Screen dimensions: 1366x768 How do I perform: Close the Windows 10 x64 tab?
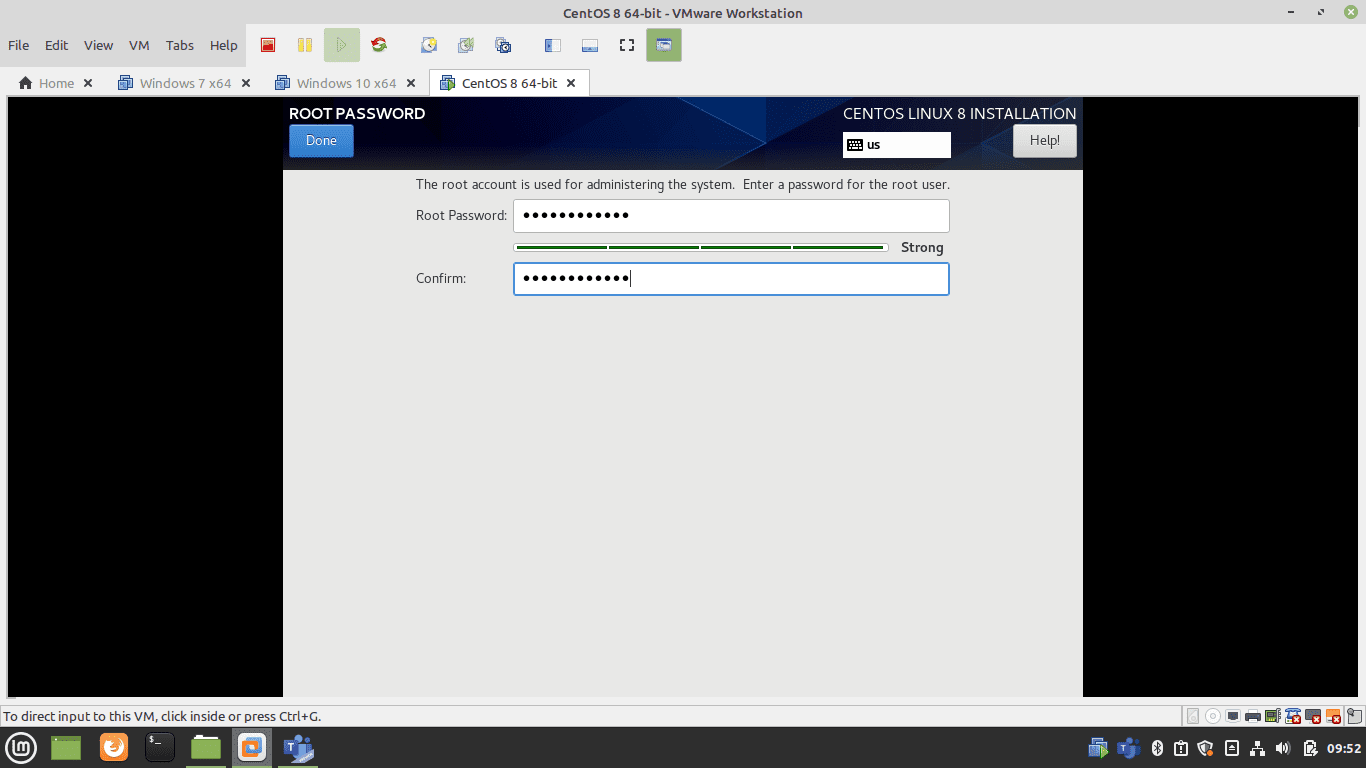(411, 83)
